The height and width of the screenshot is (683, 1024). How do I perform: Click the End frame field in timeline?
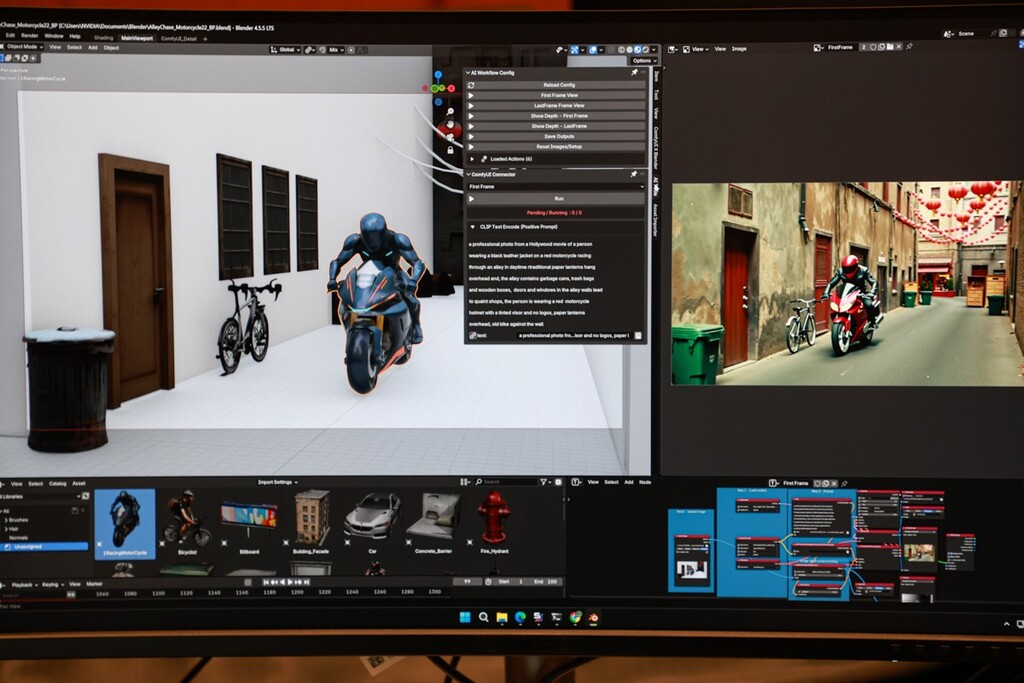tap(545, 581)
